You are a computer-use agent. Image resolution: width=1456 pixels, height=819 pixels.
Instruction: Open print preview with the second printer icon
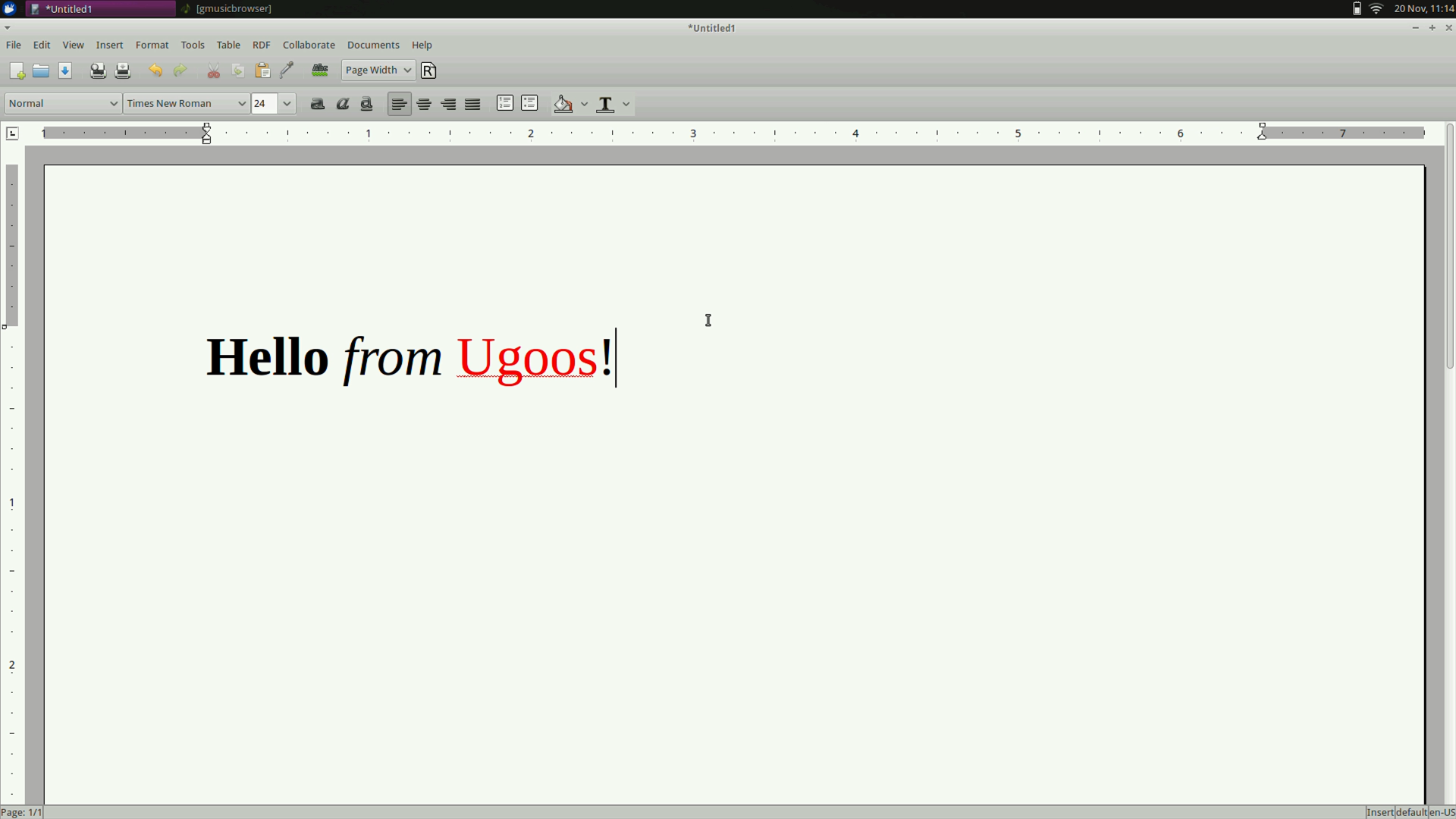coord(123,71)
